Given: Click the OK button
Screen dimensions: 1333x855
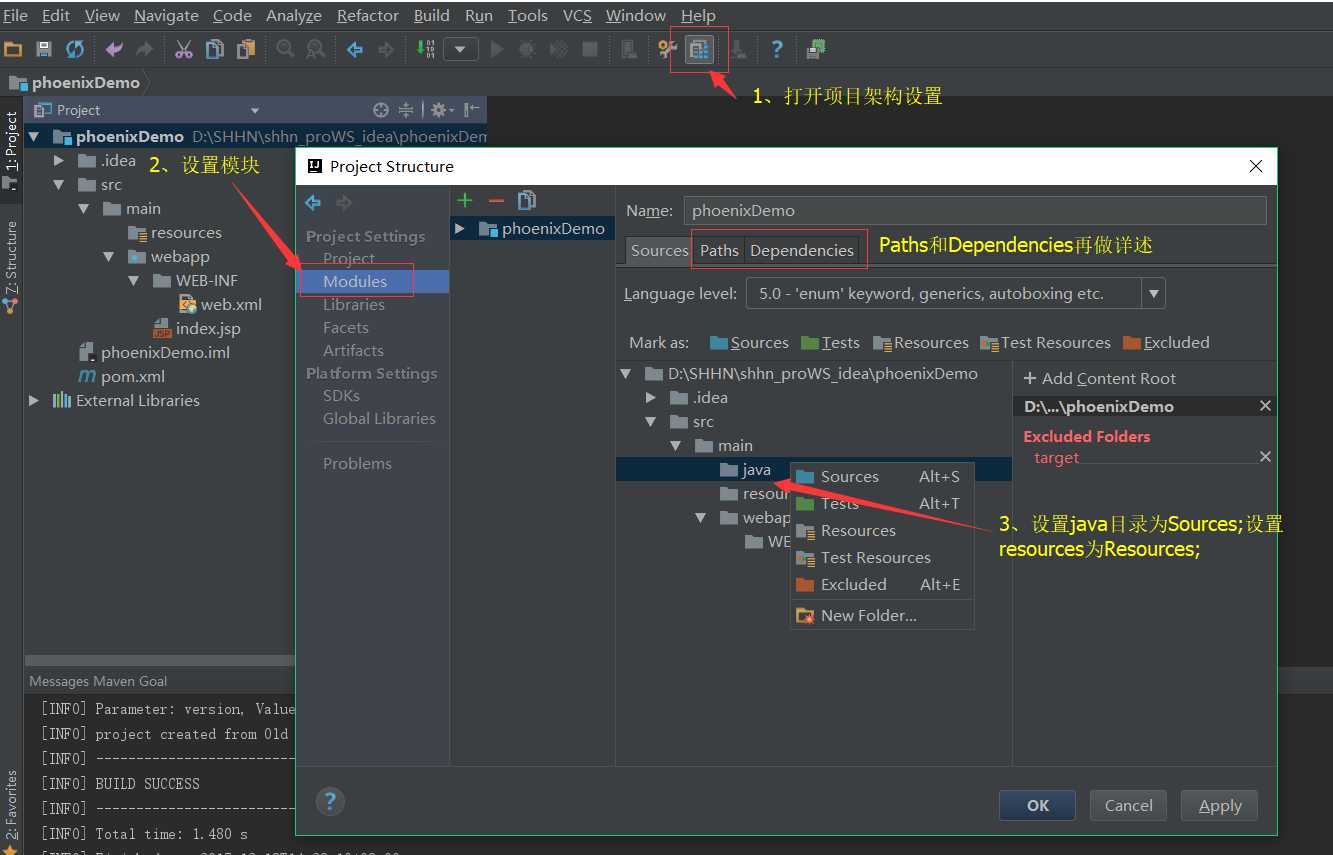Looking at the screenshot, I should click(1038, 806).
